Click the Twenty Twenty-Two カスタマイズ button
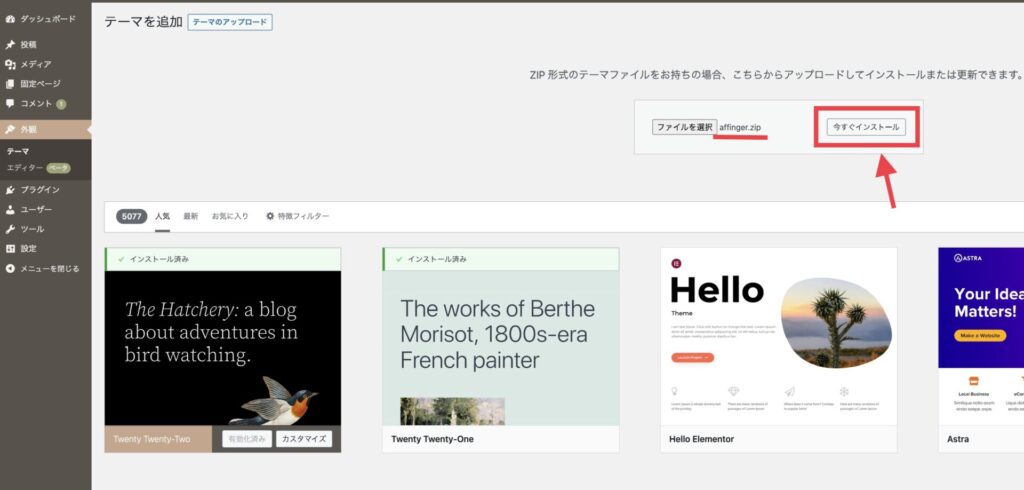This screenshot has height=490, width=1024. 304,439
